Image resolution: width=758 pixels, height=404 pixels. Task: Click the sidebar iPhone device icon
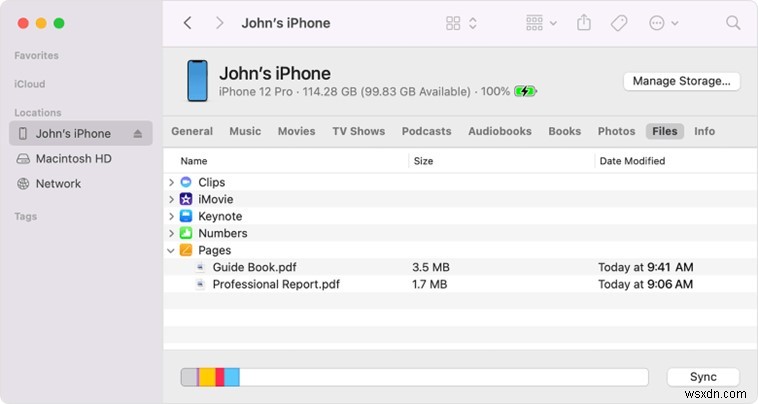tap(23, 133)
